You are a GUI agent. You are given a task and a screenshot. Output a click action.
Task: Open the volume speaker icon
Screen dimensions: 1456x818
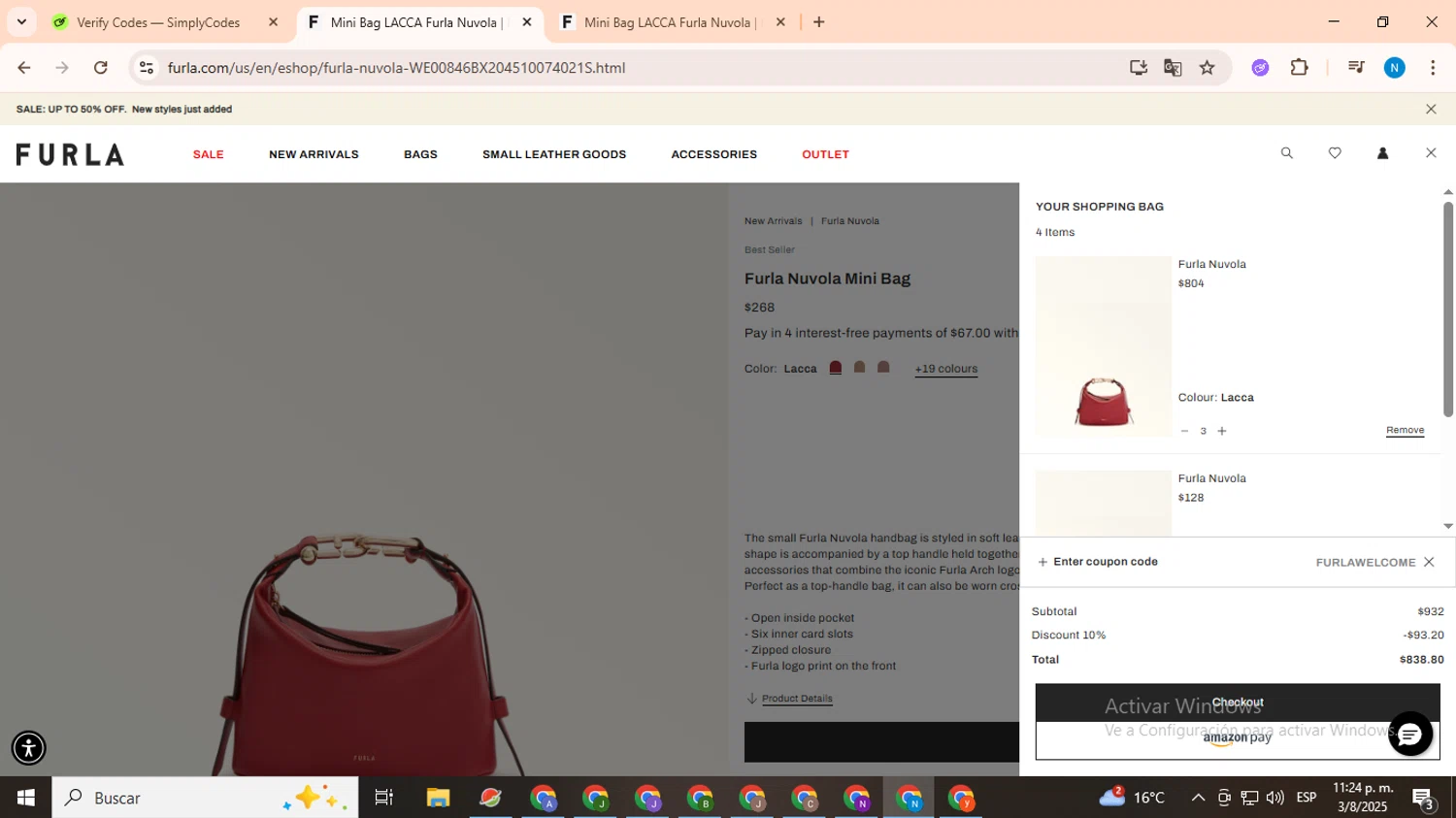point(1274,798)
